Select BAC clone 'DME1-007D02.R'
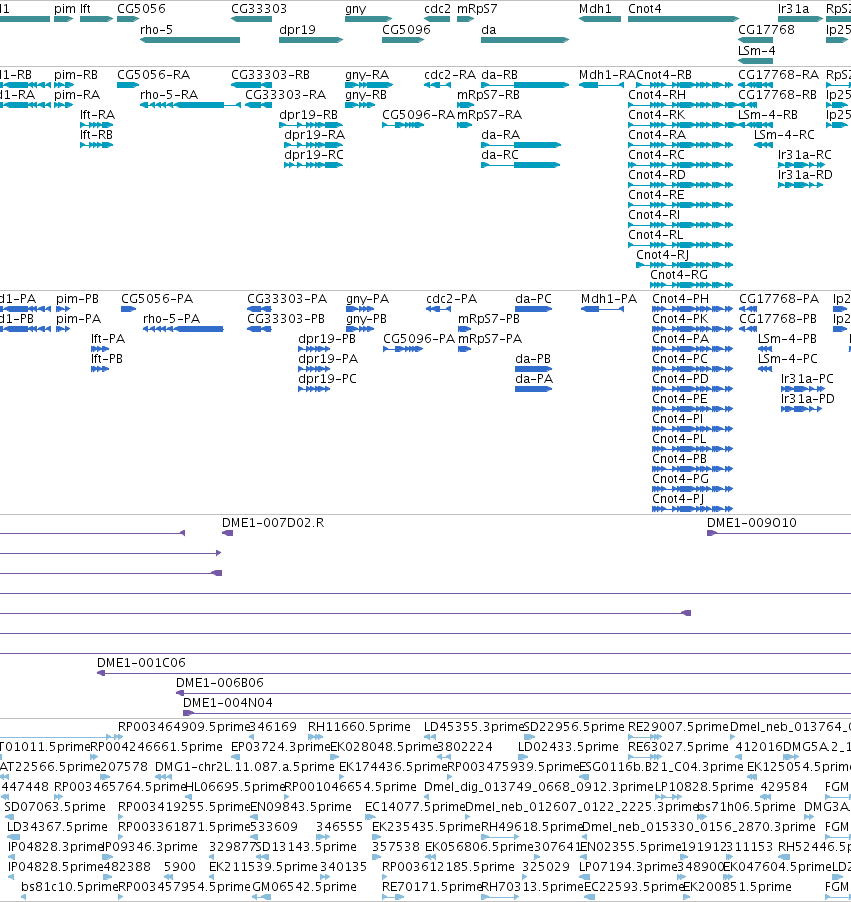851x902 pixels. point(273,523)
